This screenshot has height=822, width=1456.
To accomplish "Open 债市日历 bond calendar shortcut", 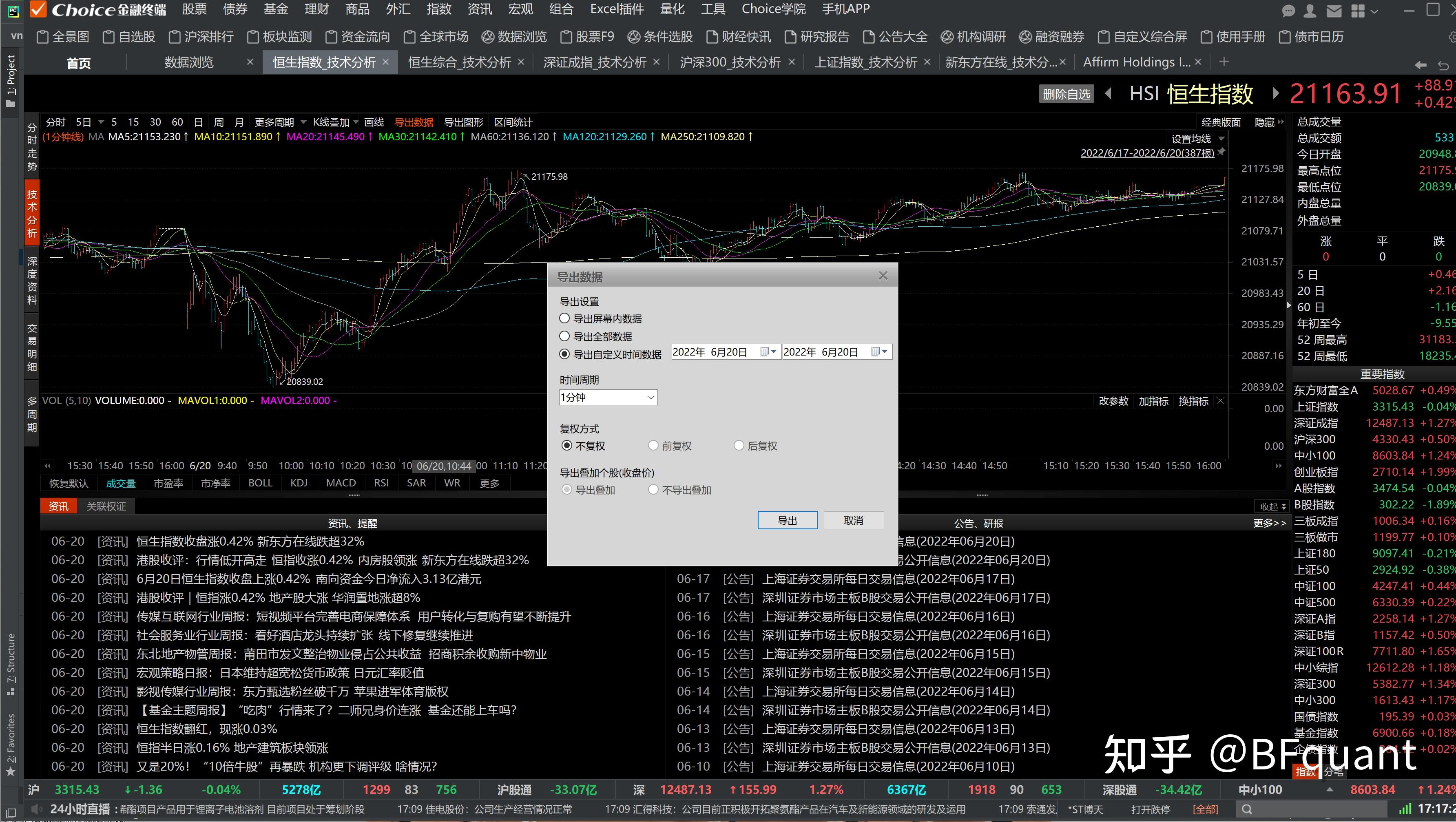I will pos(1311,37).
